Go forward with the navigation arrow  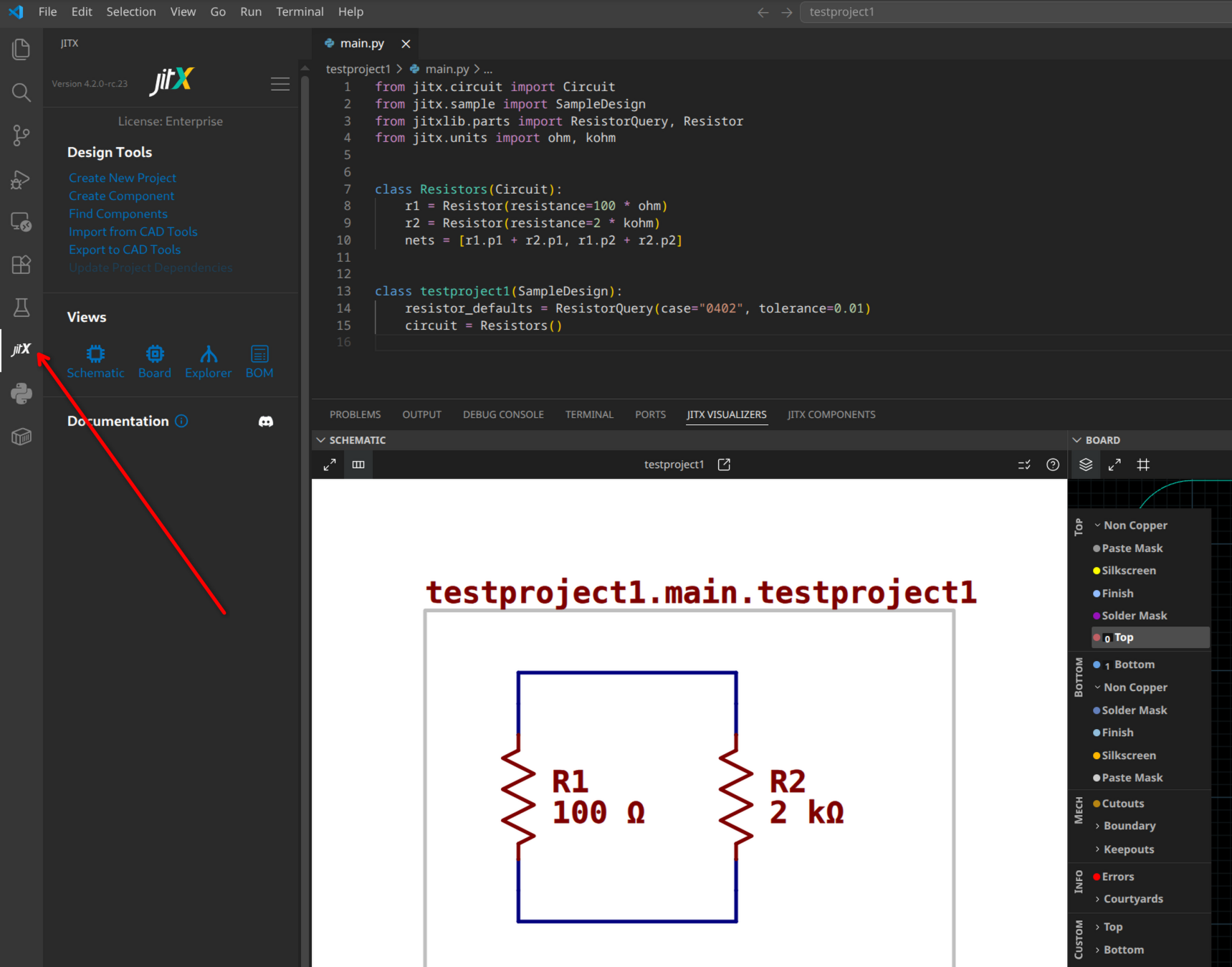pyautogui.click(x=787, y=12)
